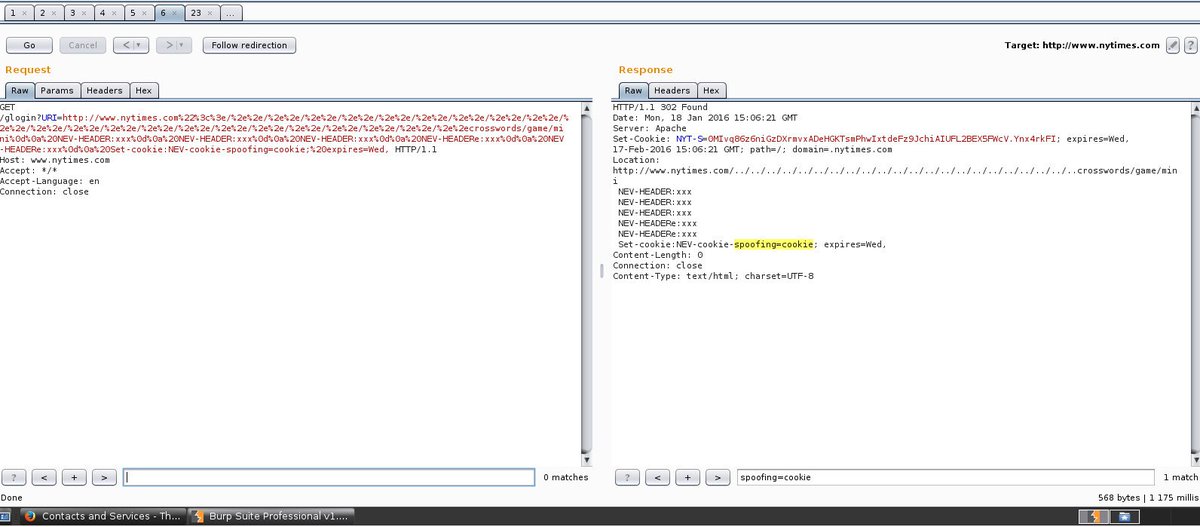1200x527 pixels.
Task: Send the request with the Go button
Action: point(29,45)
